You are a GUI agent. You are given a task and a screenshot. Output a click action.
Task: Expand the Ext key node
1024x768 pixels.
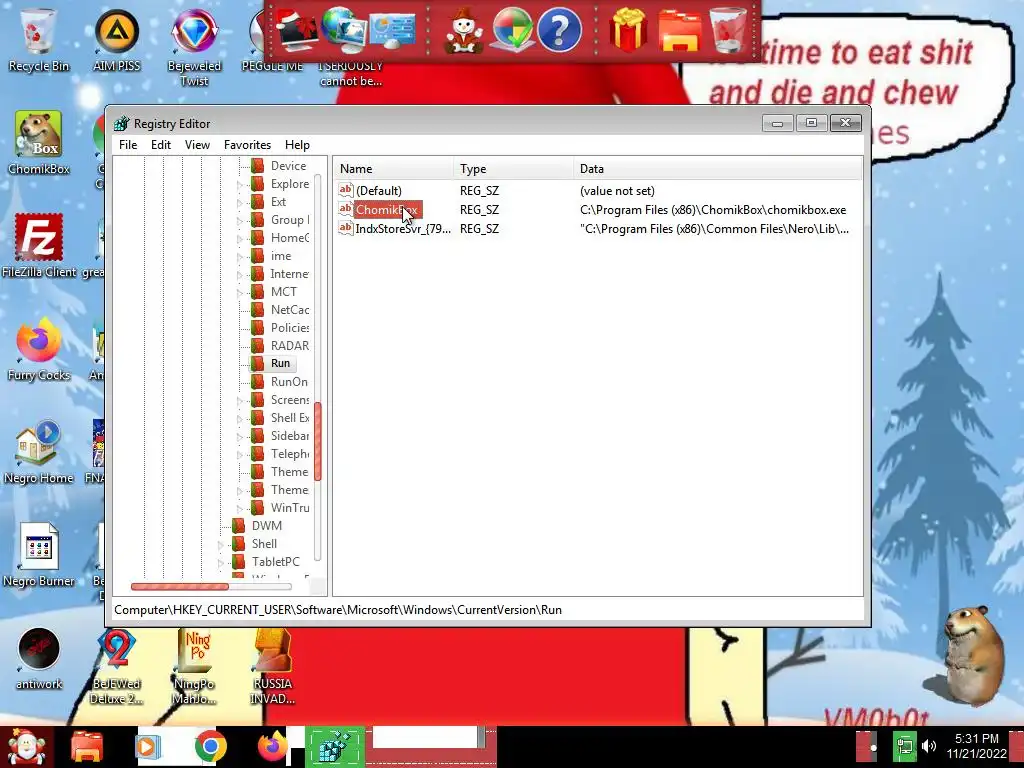tap(240, 203)
